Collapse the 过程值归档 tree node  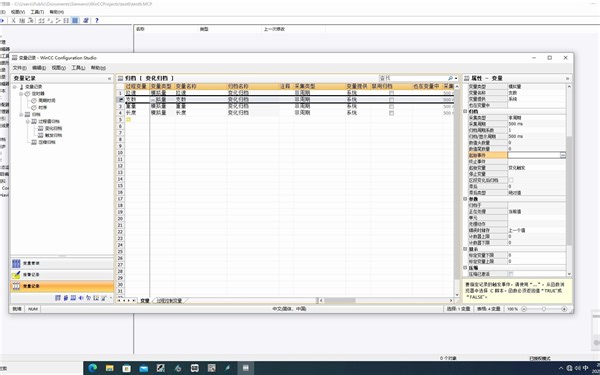click(x=28, y=121)
